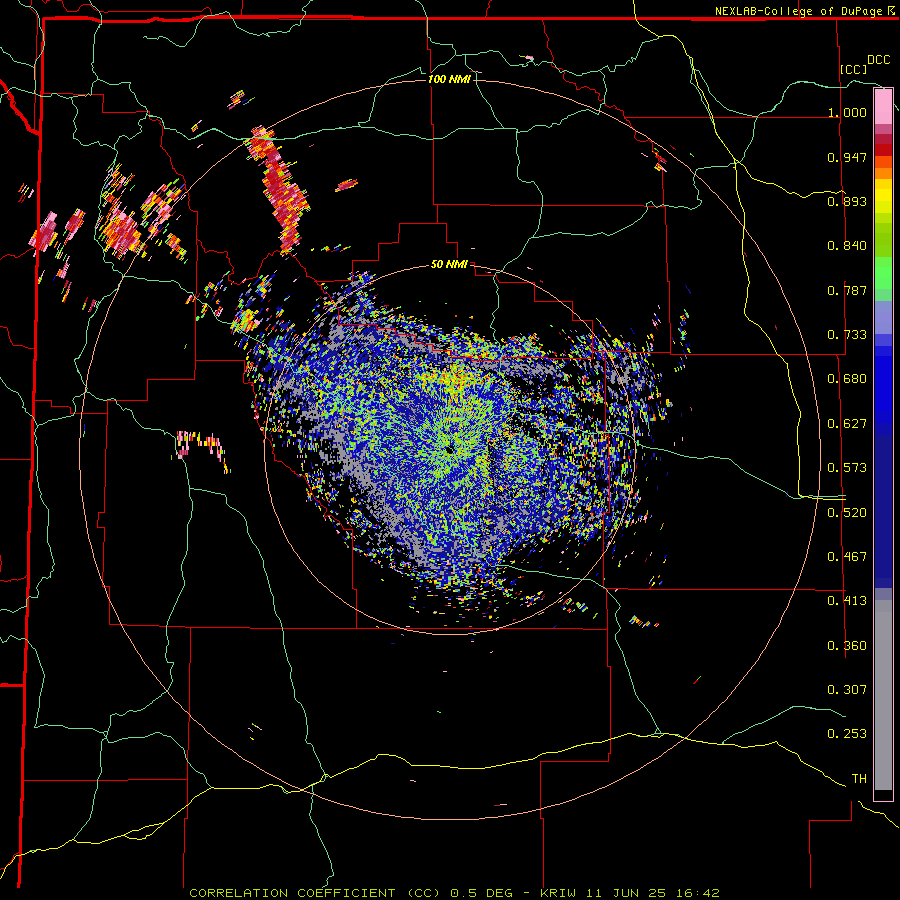Click the 0.840 scale value

[847, 246]
